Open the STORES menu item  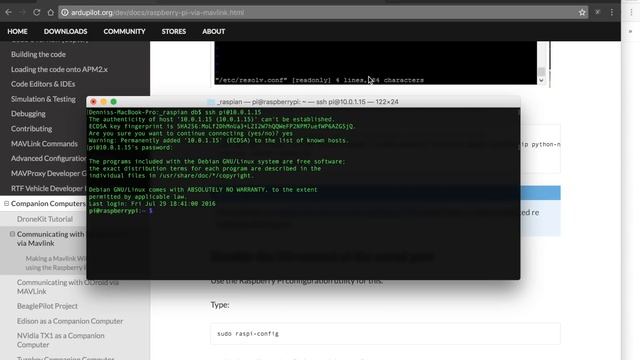pos(173,31)
